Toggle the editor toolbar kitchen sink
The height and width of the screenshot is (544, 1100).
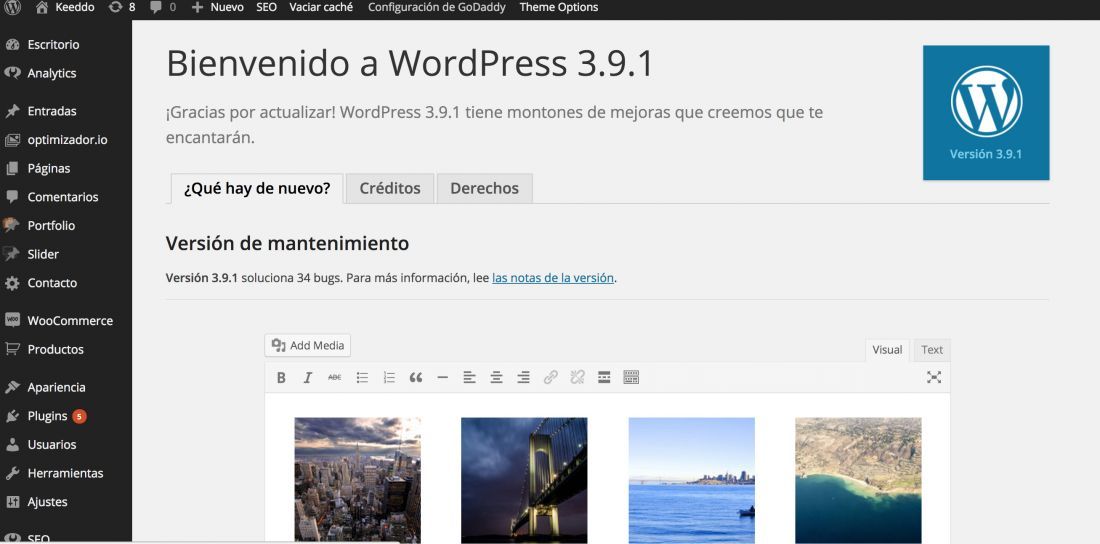point(631,378)
